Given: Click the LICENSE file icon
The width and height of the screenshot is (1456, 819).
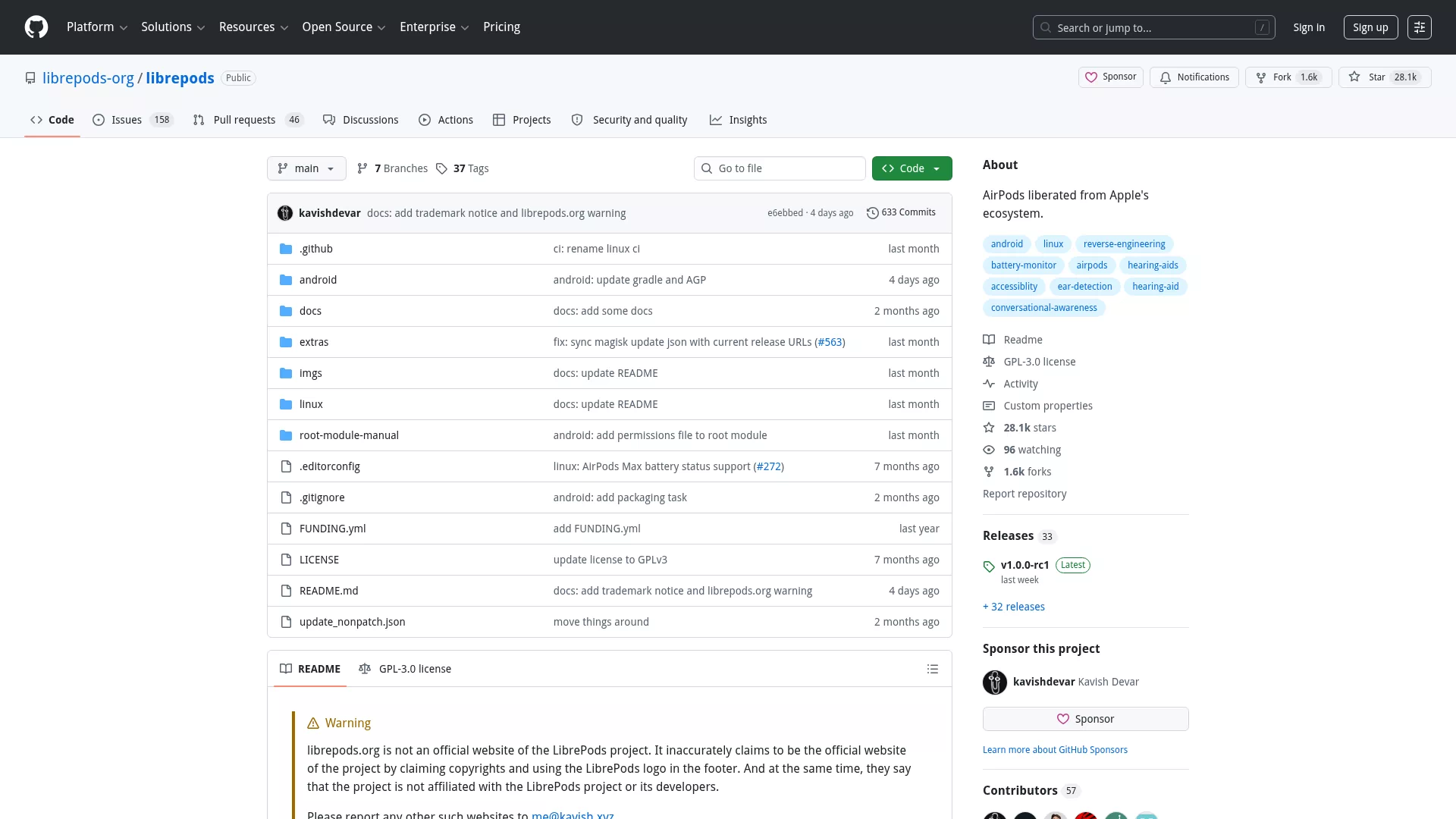Looking at the screenshot, I should point(286,560).
